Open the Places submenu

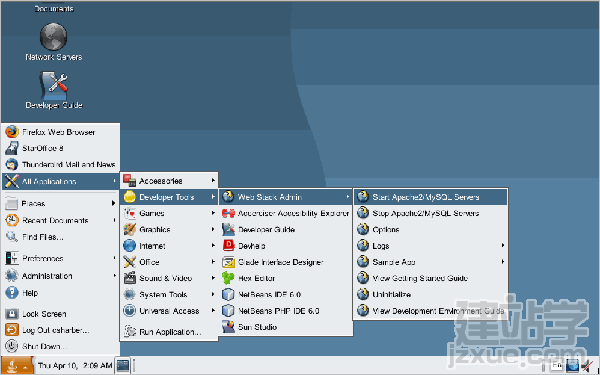[60, 204]
